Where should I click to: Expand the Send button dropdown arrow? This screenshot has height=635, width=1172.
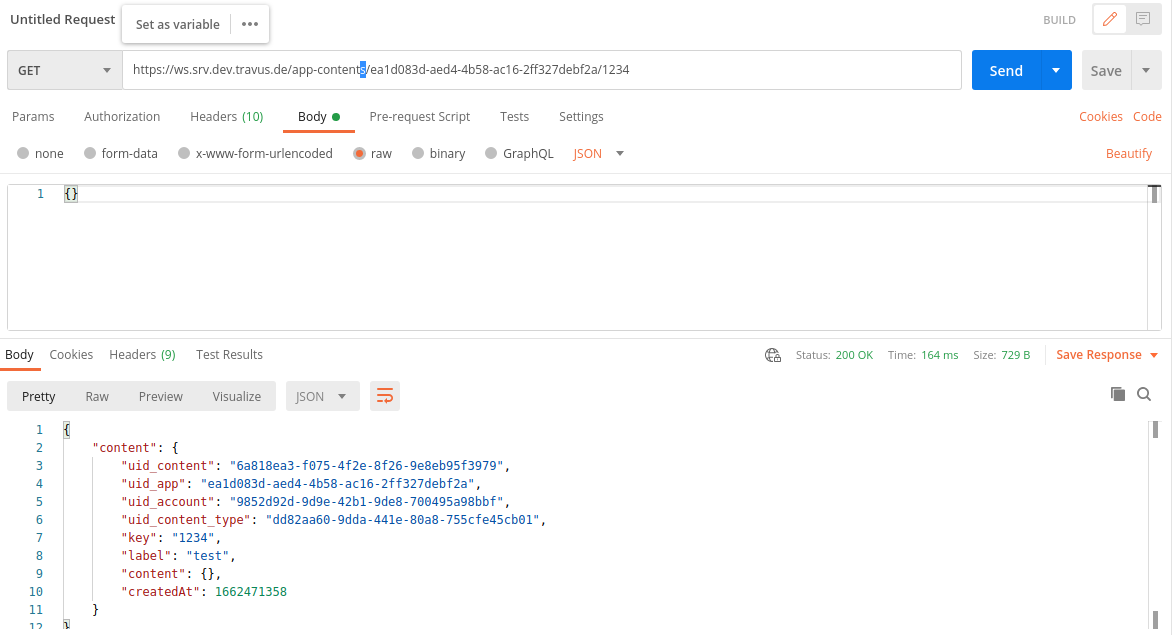click(1056, 70)
